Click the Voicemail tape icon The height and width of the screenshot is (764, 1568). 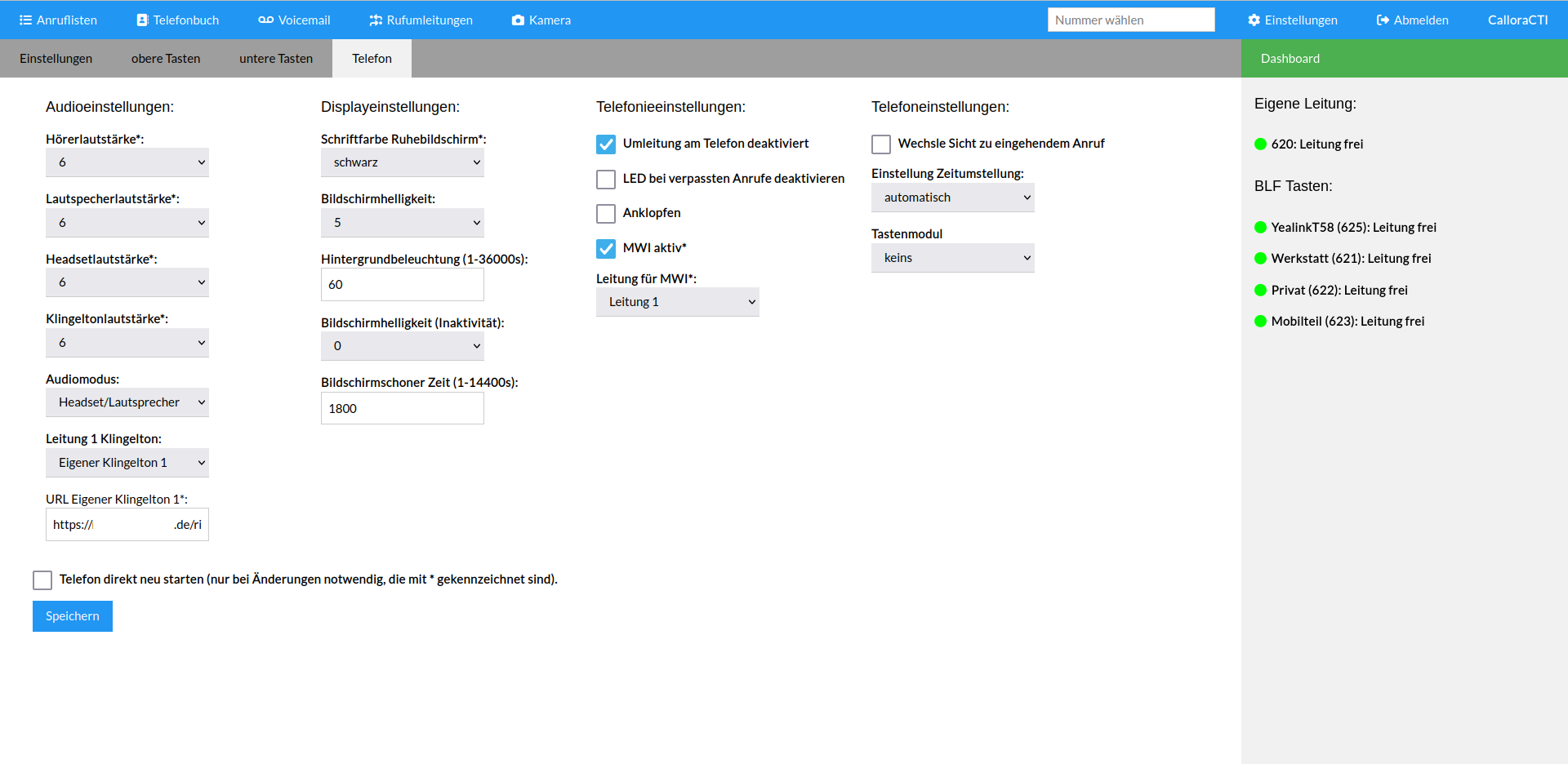(265, 20)
